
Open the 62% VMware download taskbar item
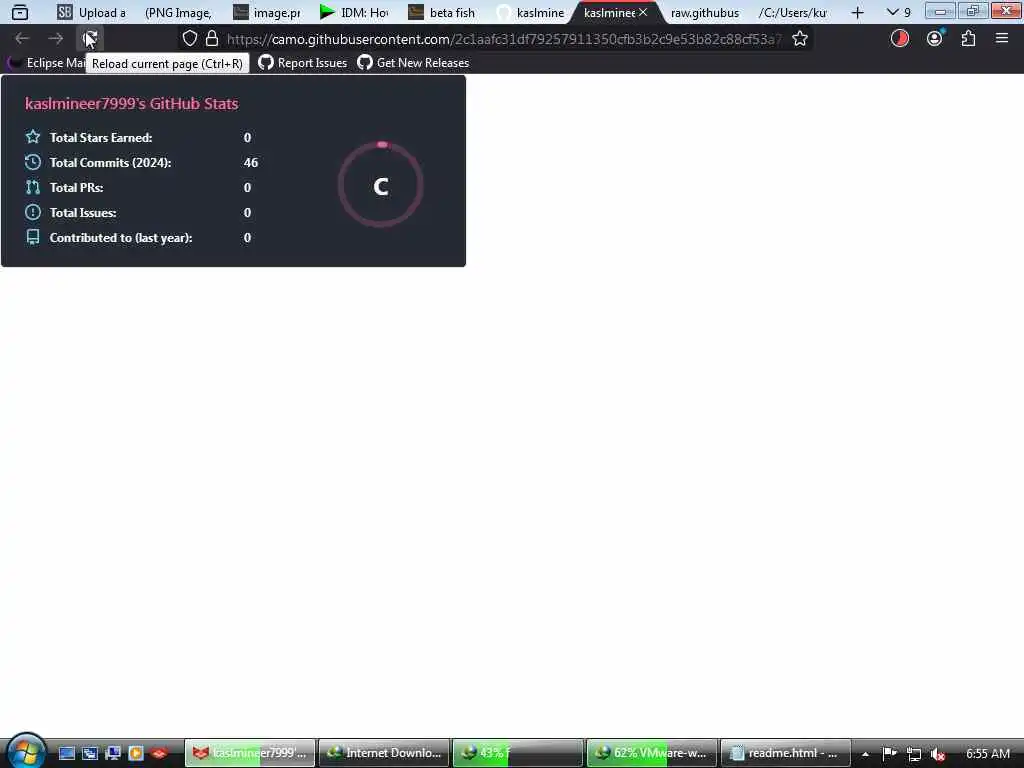(x=652, y=753)
